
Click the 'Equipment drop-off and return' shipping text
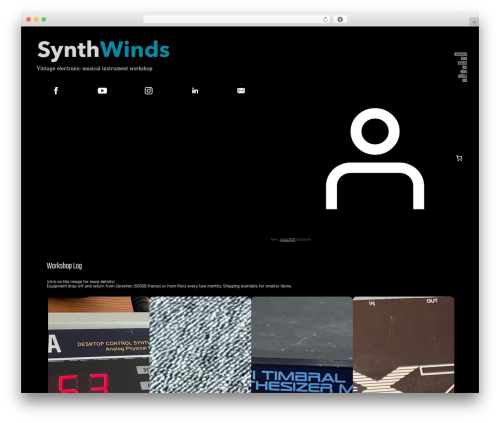pos(169,286)
